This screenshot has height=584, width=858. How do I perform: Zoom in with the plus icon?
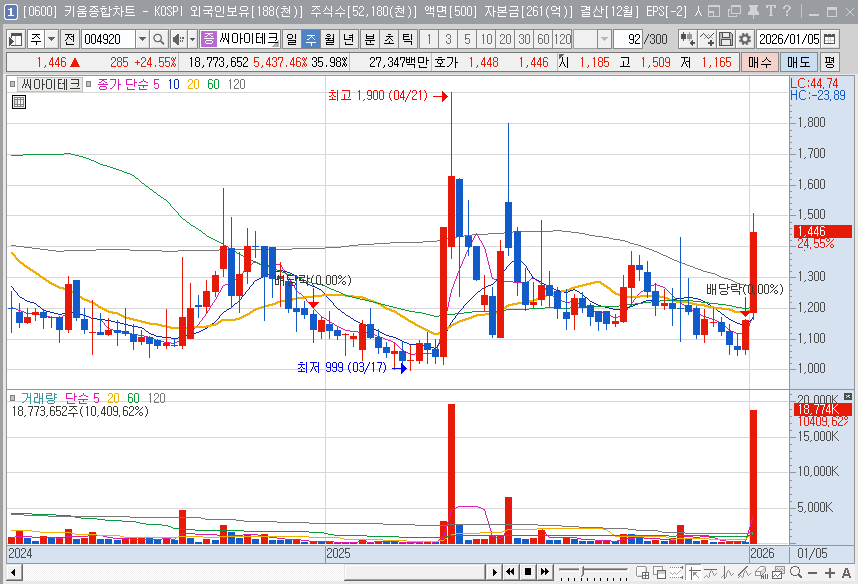pyautogui.click(x=830, y=573)
